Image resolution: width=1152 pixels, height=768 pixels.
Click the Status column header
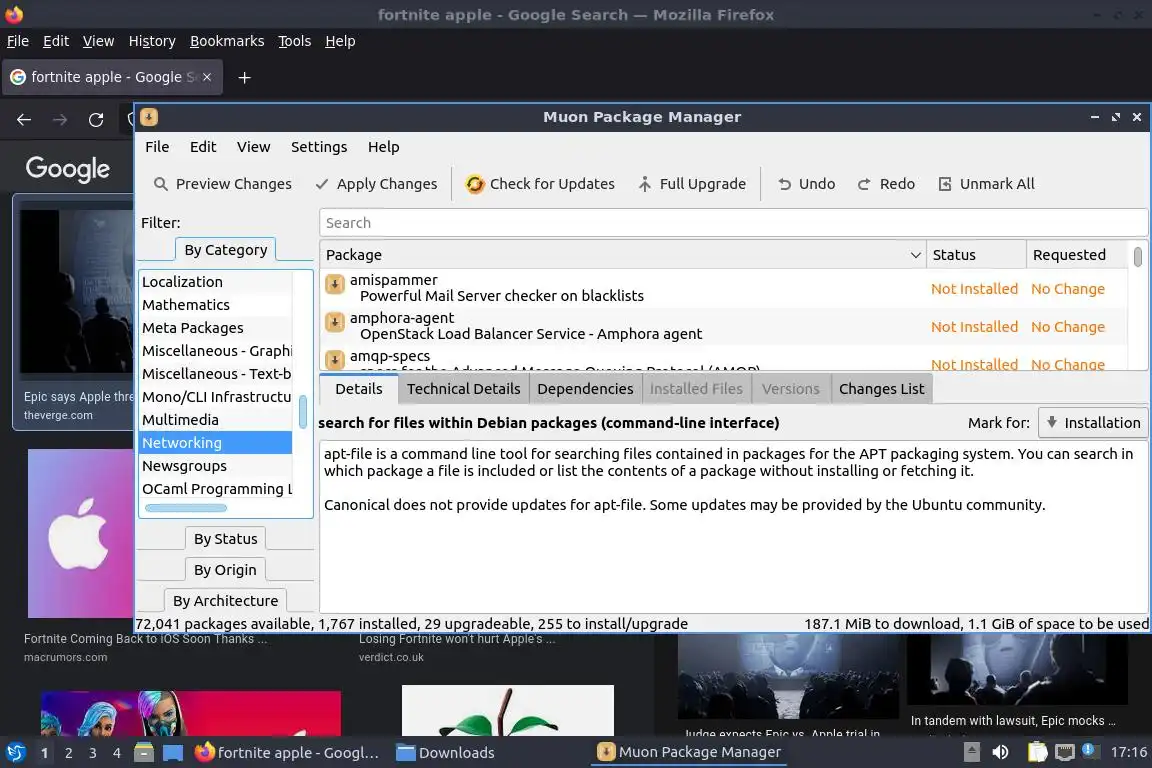(x=976, y=255)
